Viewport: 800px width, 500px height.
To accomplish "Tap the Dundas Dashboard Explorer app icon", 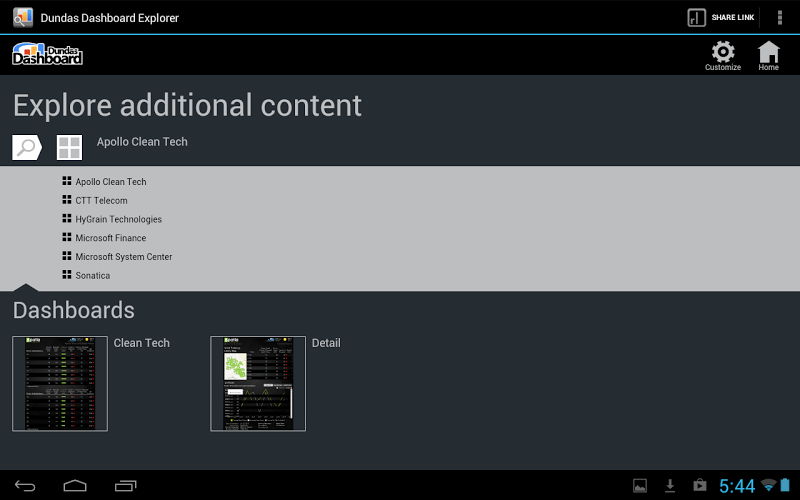I will [23, 17].
